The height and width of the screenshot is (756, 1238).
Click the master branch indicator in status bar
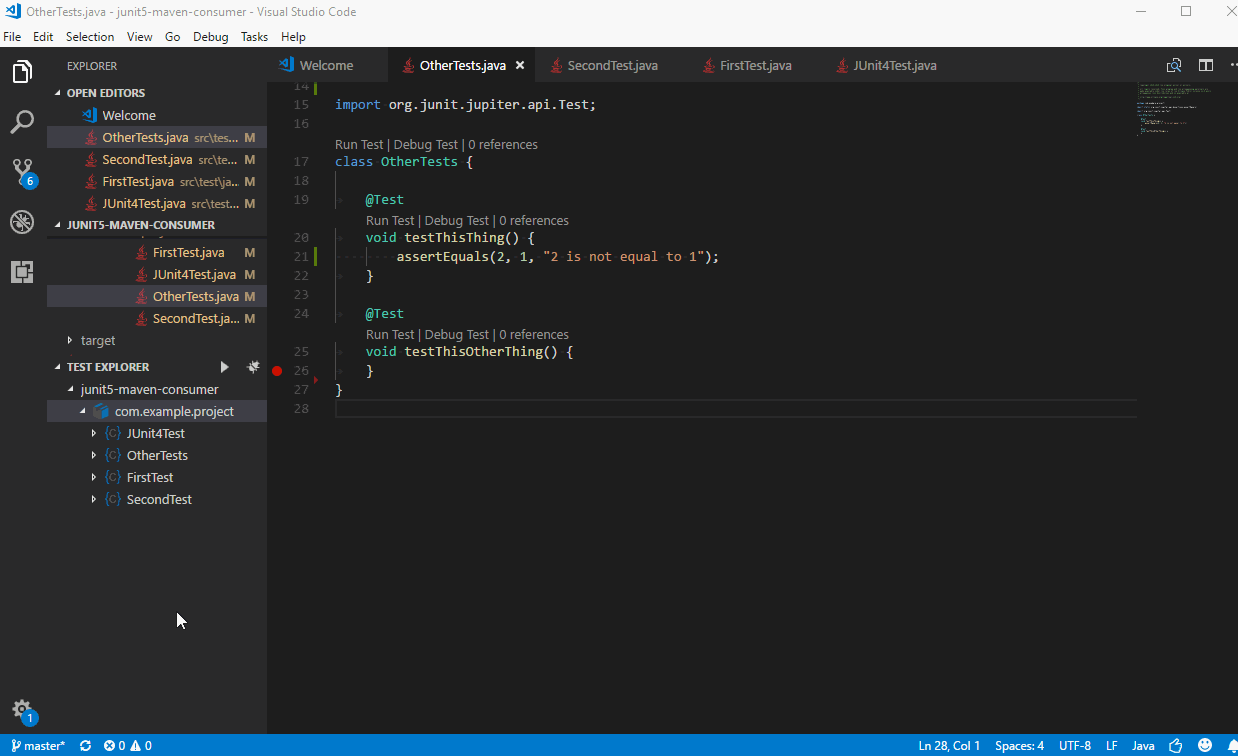coord(37,745)
